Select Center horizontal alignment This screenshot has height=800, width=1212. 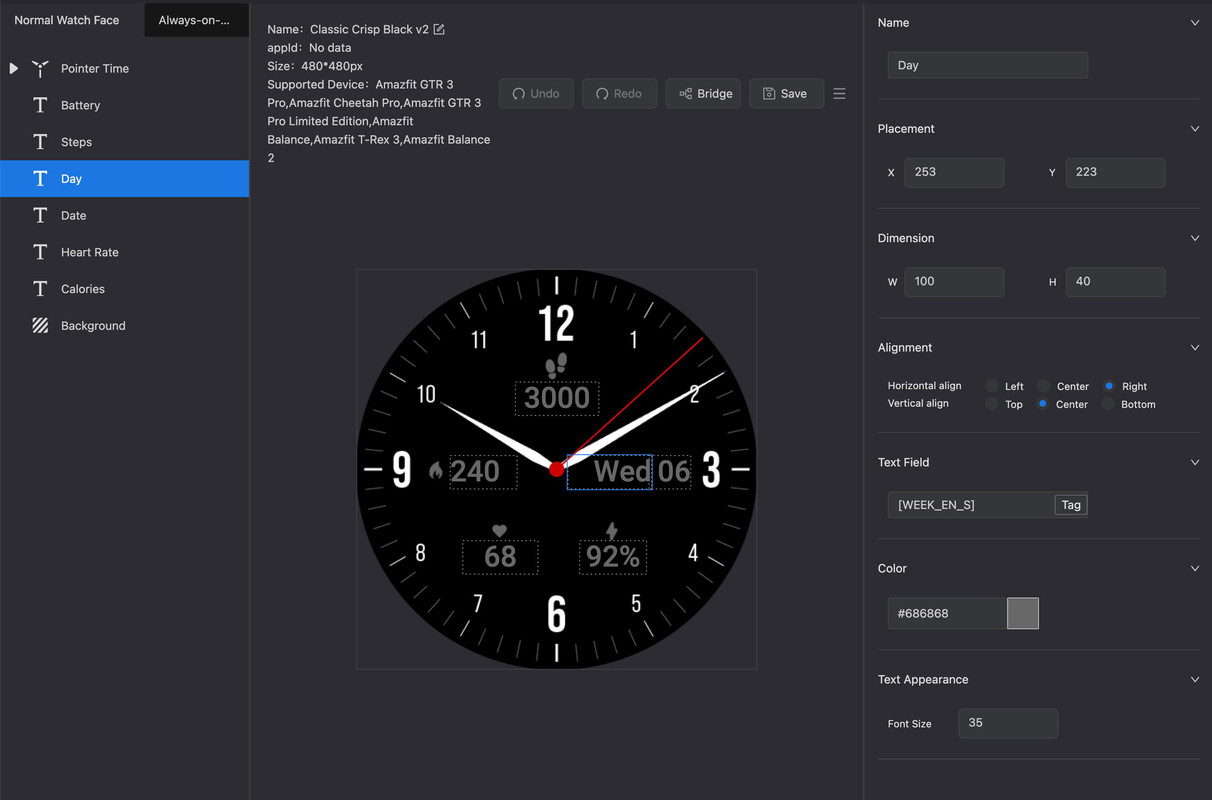click(1043, 386)
